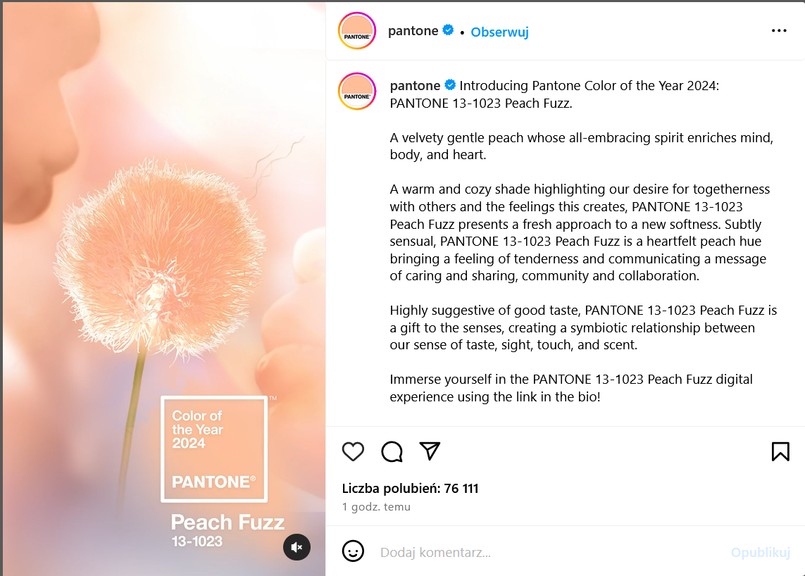Expand options via the ellipsis at top right
805x576 pixels.
778,31
